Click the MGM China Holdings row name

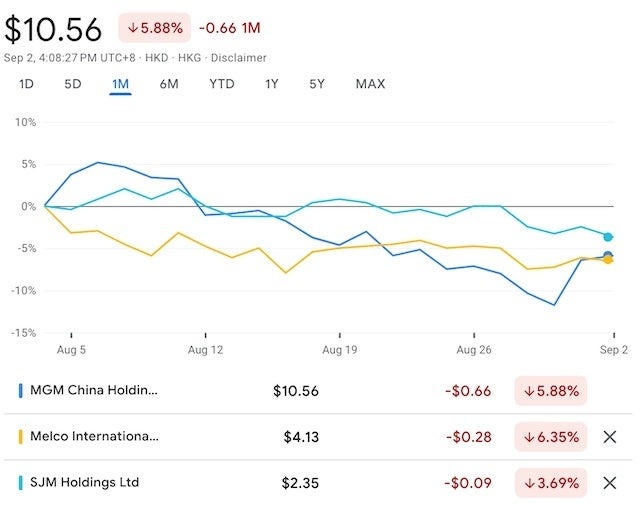94,390
